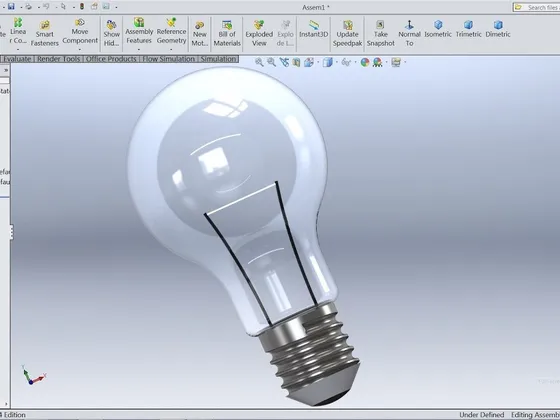Screen dimensions: 560x420
Task: Expand the Reference Geometry dropdown arrow
Action: (171, 49)
